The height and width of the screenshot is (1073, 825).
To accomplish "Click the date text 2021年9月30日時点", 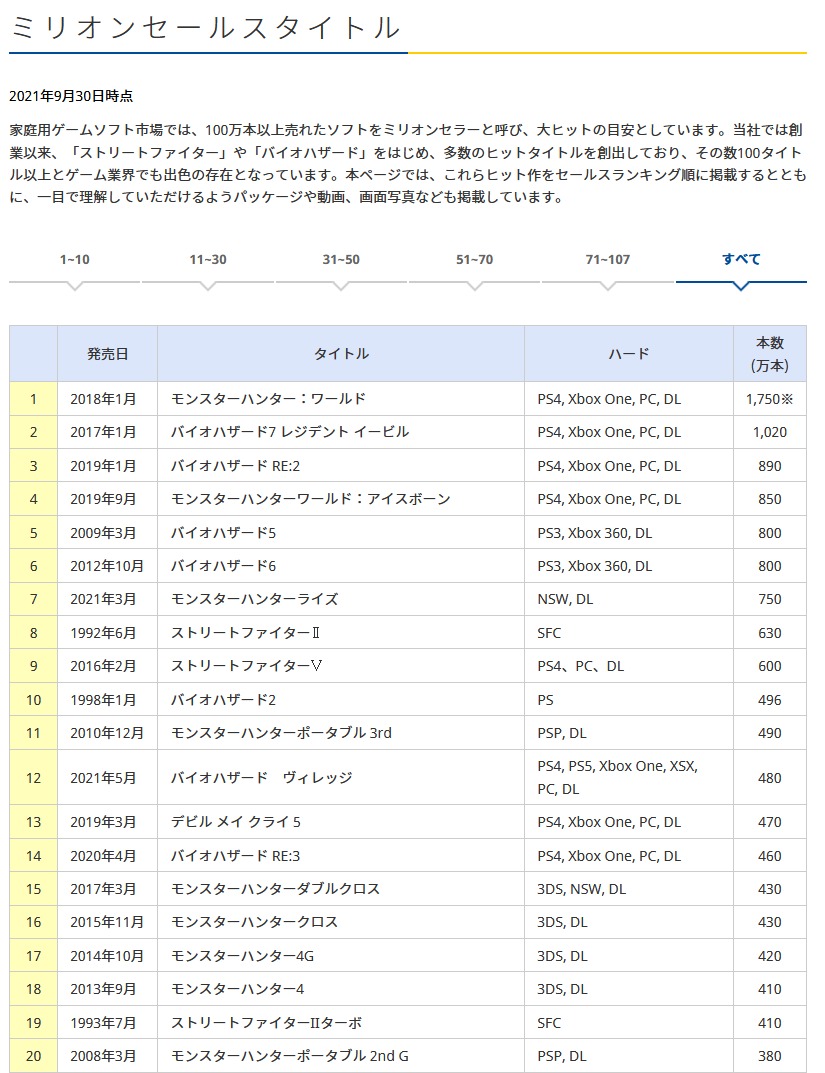I will (x=71, y=96).
